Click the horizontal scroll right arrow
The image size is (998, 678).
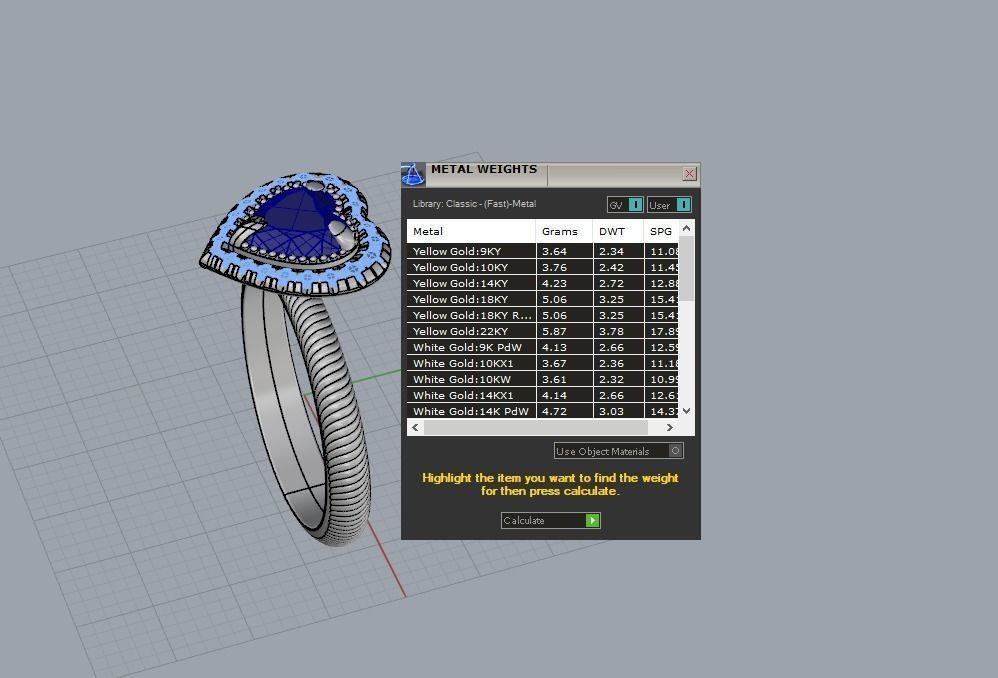[670, 428]
